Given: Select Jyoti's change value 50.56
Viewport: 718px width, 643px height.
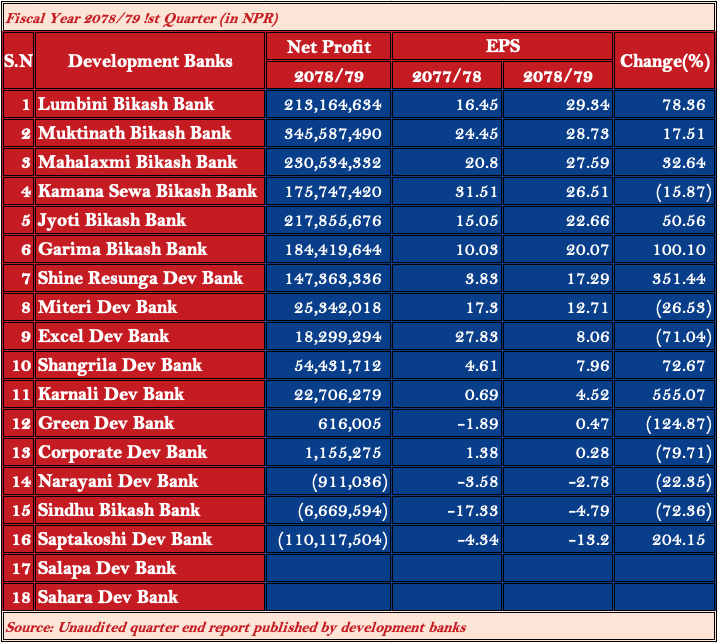Looking at the screenshot, I should coord(664,220).
